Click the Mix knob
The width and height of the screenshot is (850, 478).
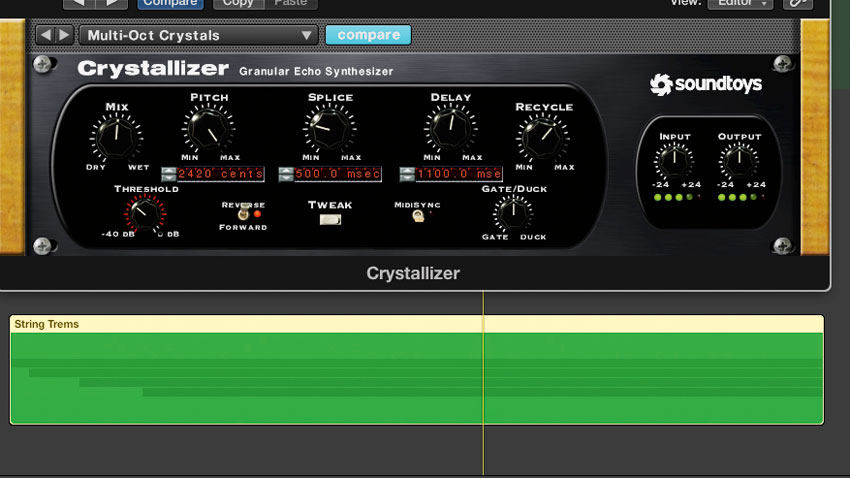tap(116, 137)
